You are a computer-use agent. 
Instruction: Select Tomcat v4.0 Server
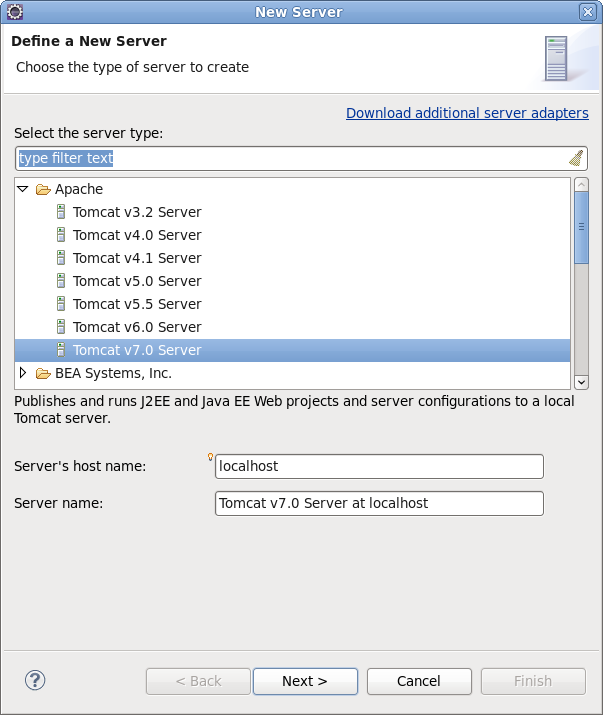tap(137, 235)
